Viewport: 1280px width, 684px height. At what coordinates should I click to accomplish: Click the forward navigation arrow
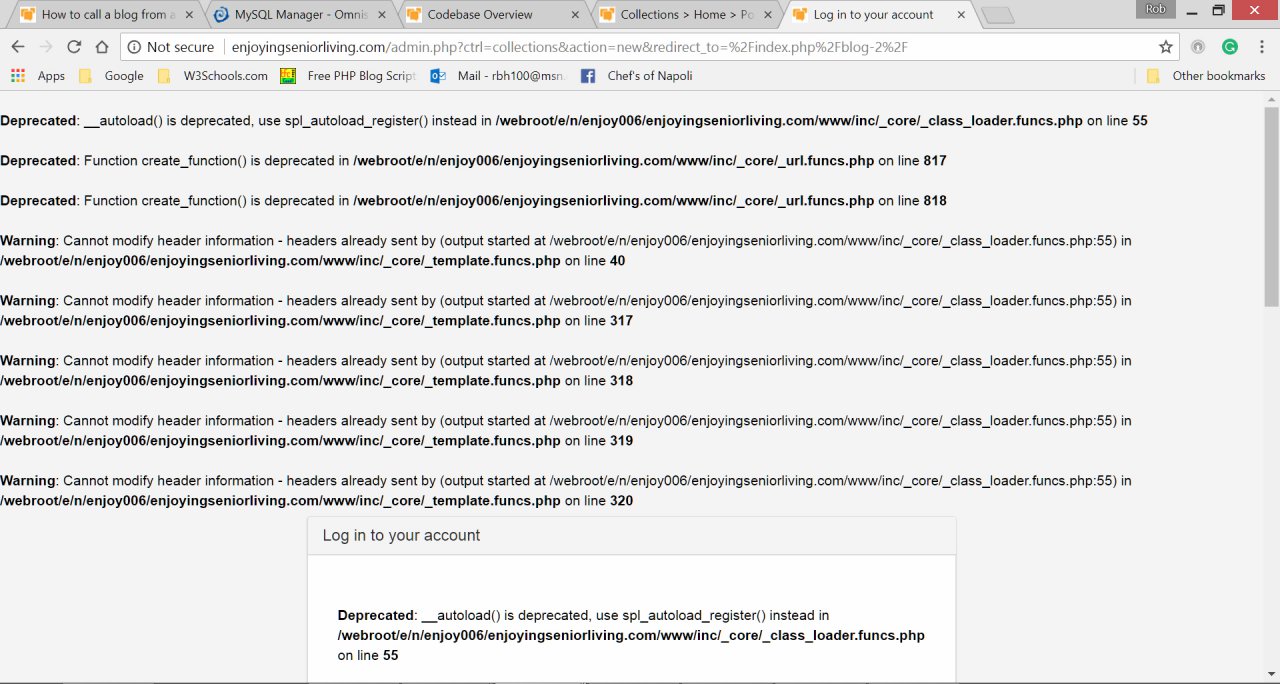(x=46, y=47)
